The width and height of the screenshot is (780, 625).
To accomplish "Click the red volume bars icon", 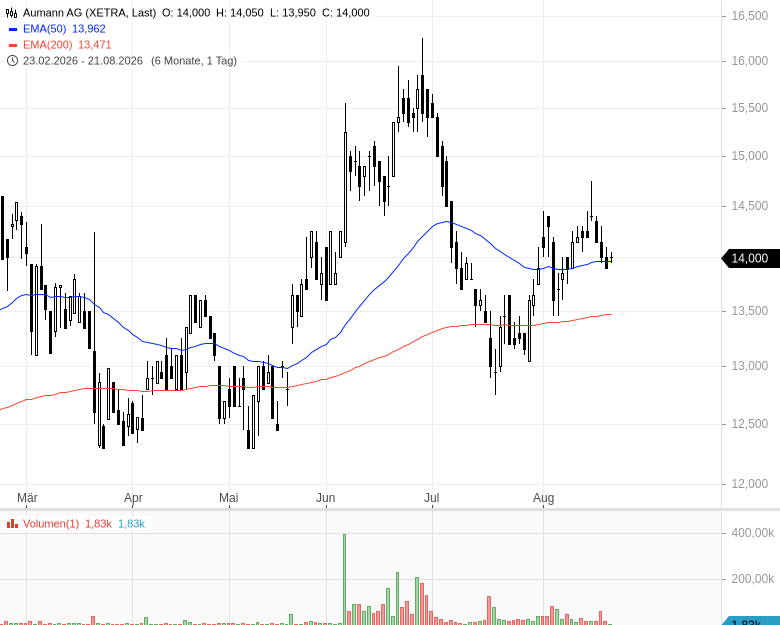I will tap(12, 523).
